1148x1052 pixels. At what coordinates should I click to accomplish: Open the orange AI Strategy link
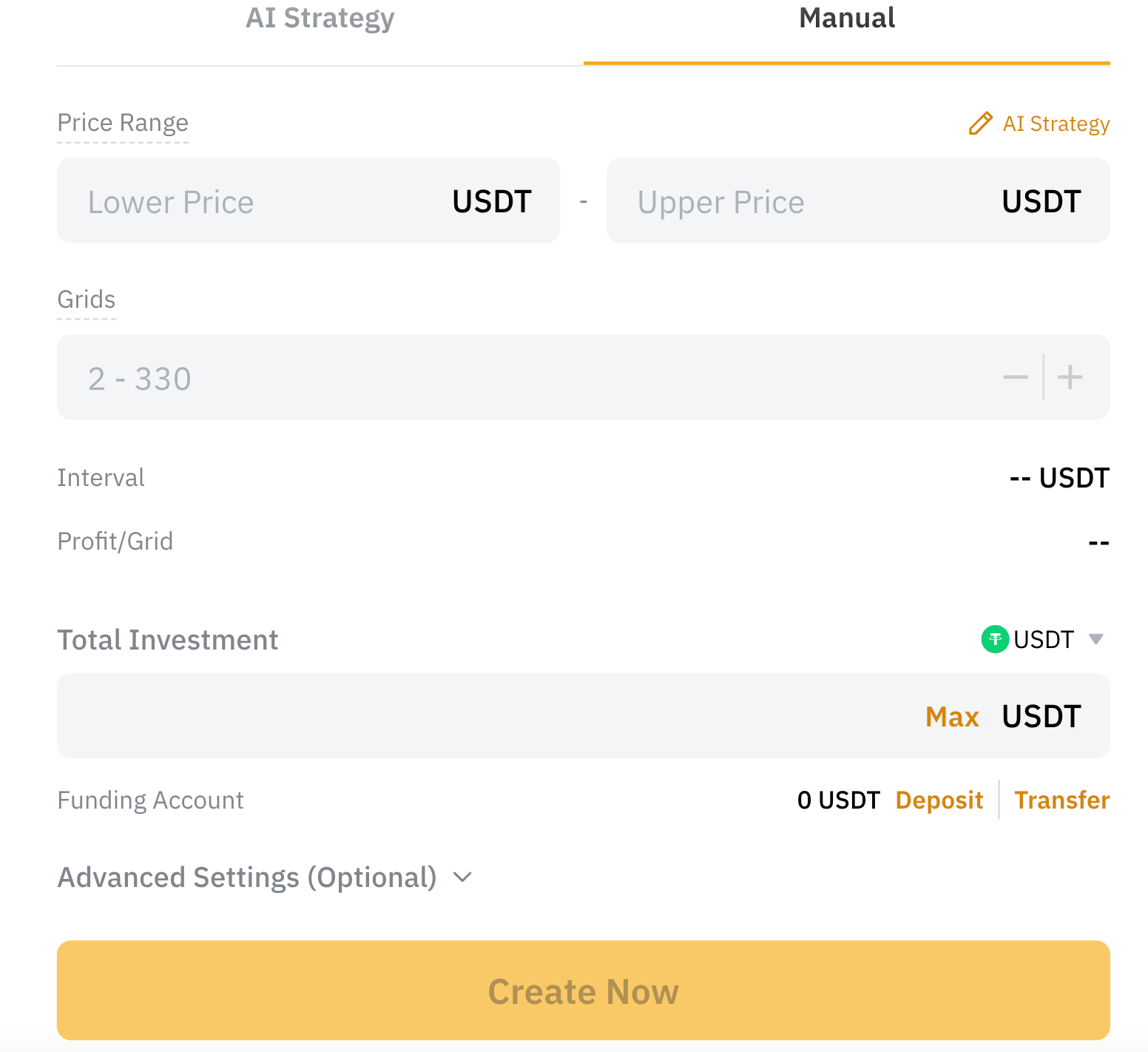point(1056,124)
